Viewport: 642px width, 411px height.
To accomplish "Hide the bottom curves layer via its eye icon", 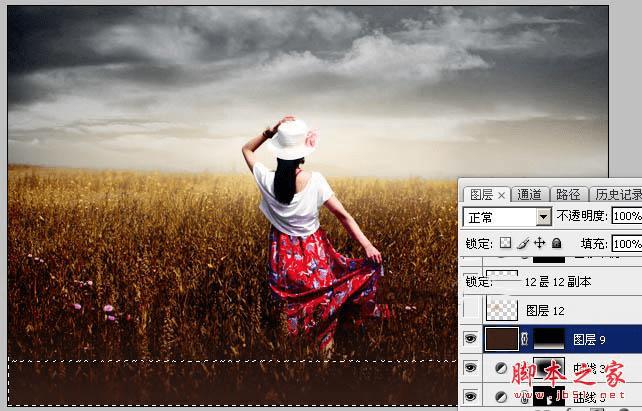I will click(x=470, y=396).
